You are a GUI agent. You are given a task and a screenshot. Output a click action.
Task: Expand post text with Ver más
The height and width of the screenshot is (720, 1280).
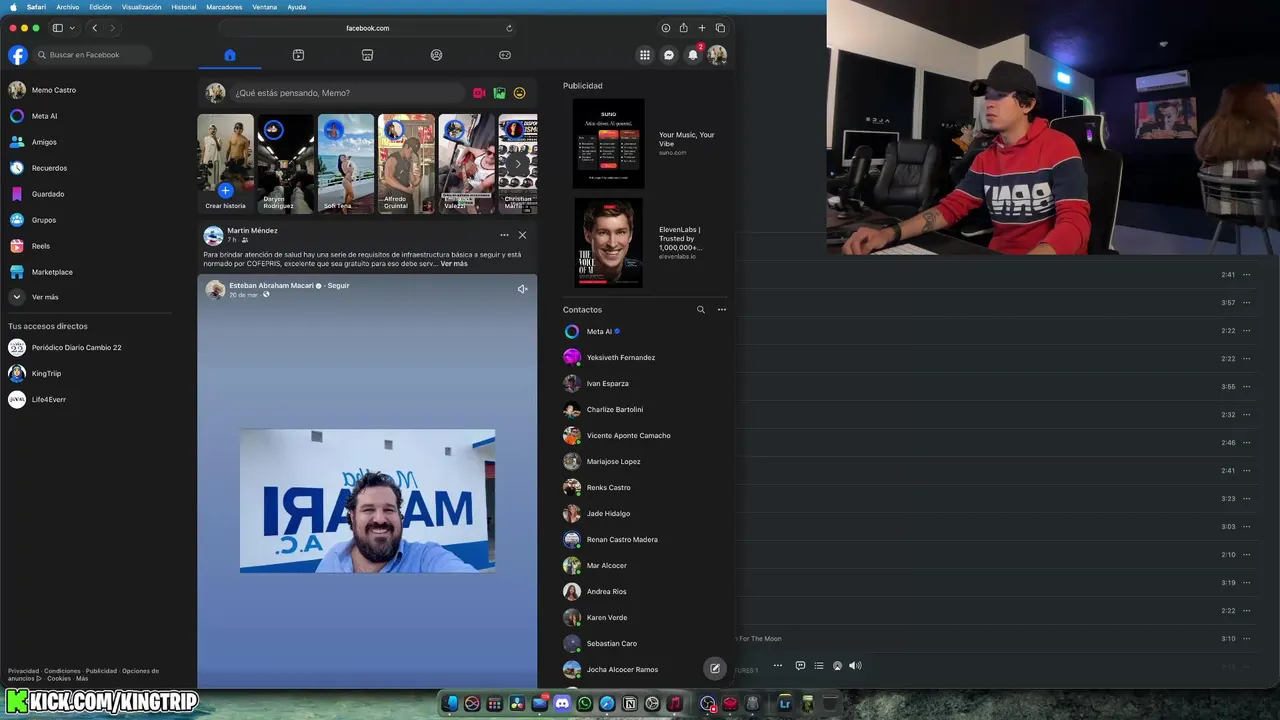coord(454,264)
